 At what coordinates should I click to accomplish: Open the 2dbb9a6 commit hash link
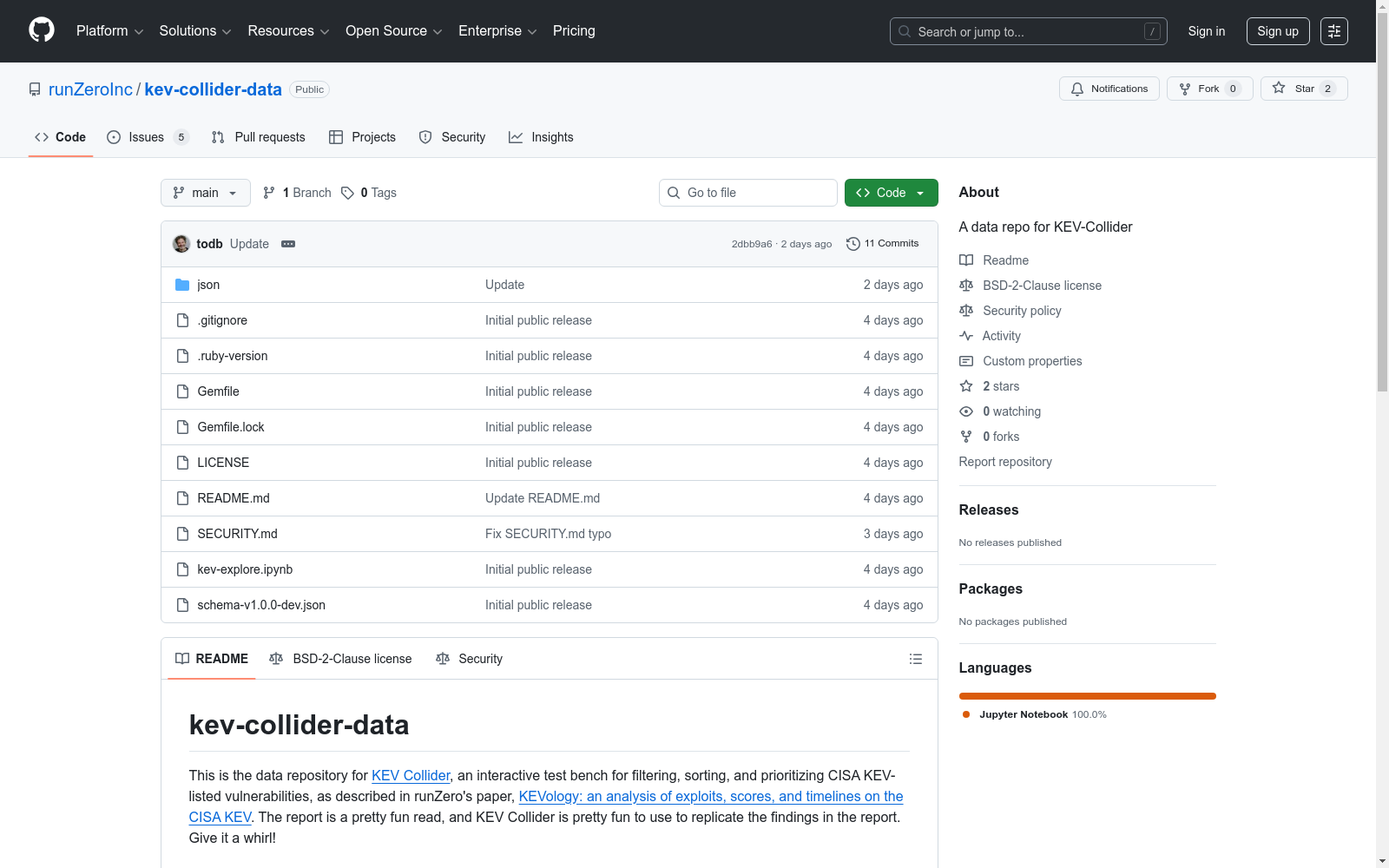(752, 244)
